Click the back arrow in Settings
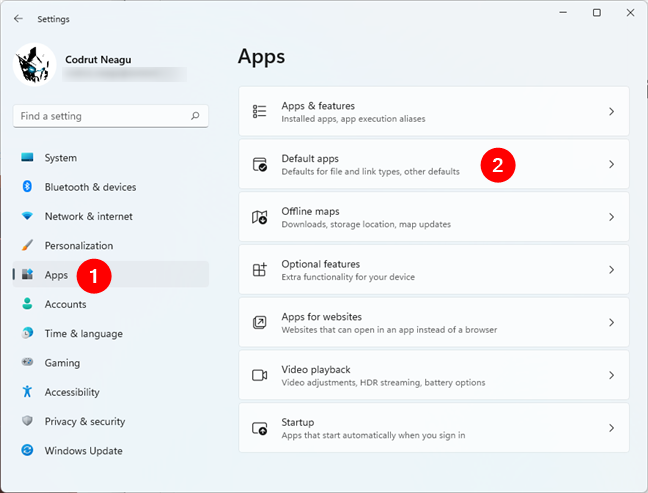The image size is (648, 493). point(18,19)
